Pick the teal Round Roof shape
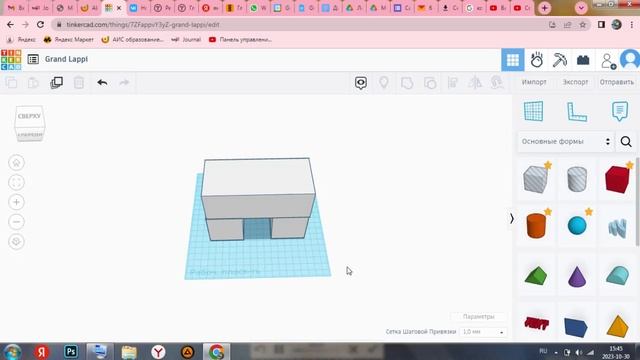 [618, 275]
